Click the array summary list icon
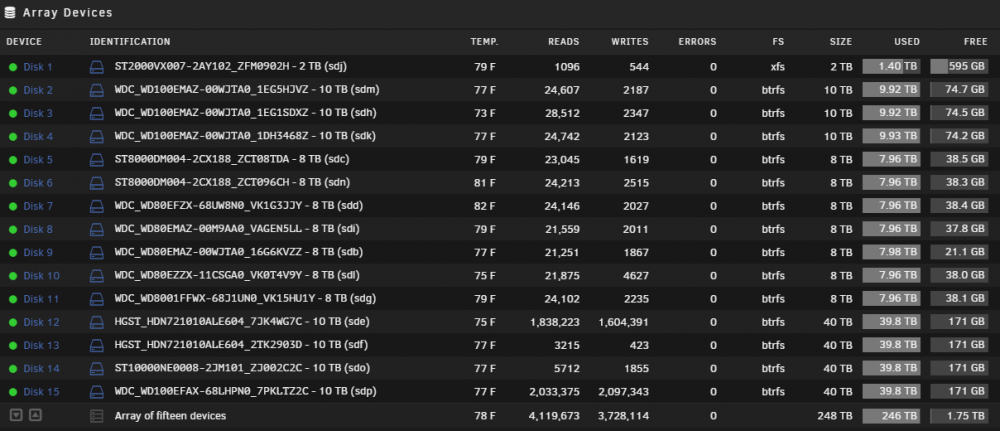 pos(96,416)
